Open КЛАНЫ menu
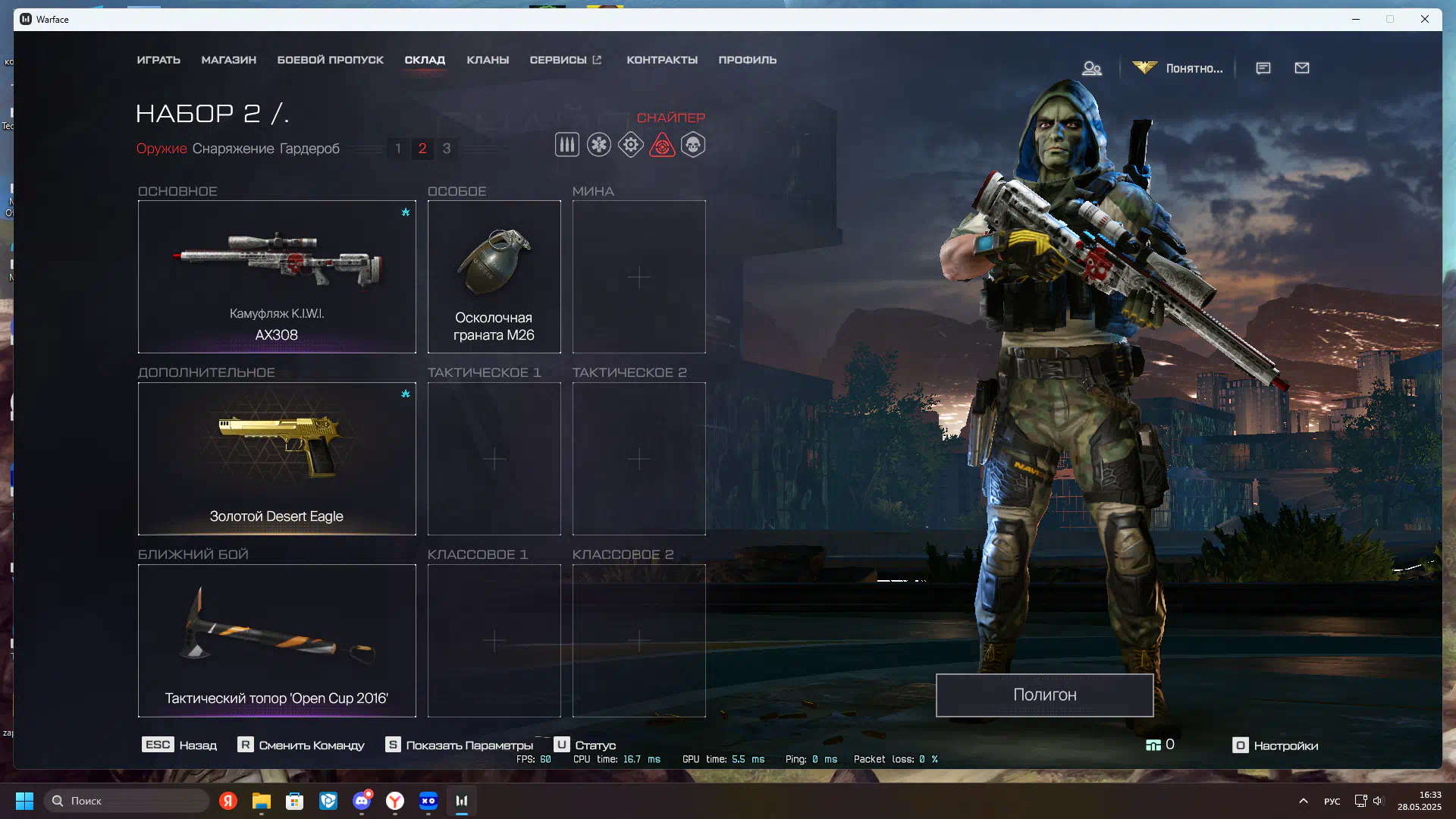The image size is (1456, 819). click(488, 60)
